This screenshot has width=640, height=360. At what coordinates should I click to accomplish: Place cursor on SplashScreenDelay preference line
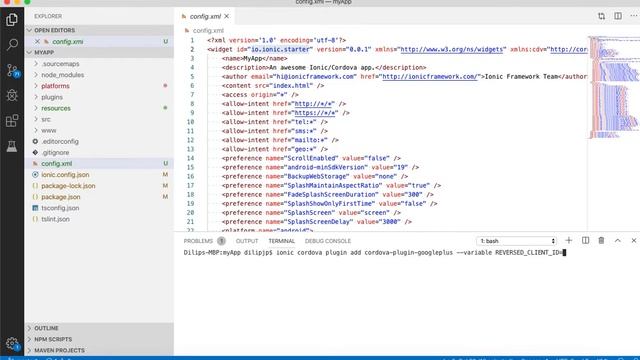(317, 222)
